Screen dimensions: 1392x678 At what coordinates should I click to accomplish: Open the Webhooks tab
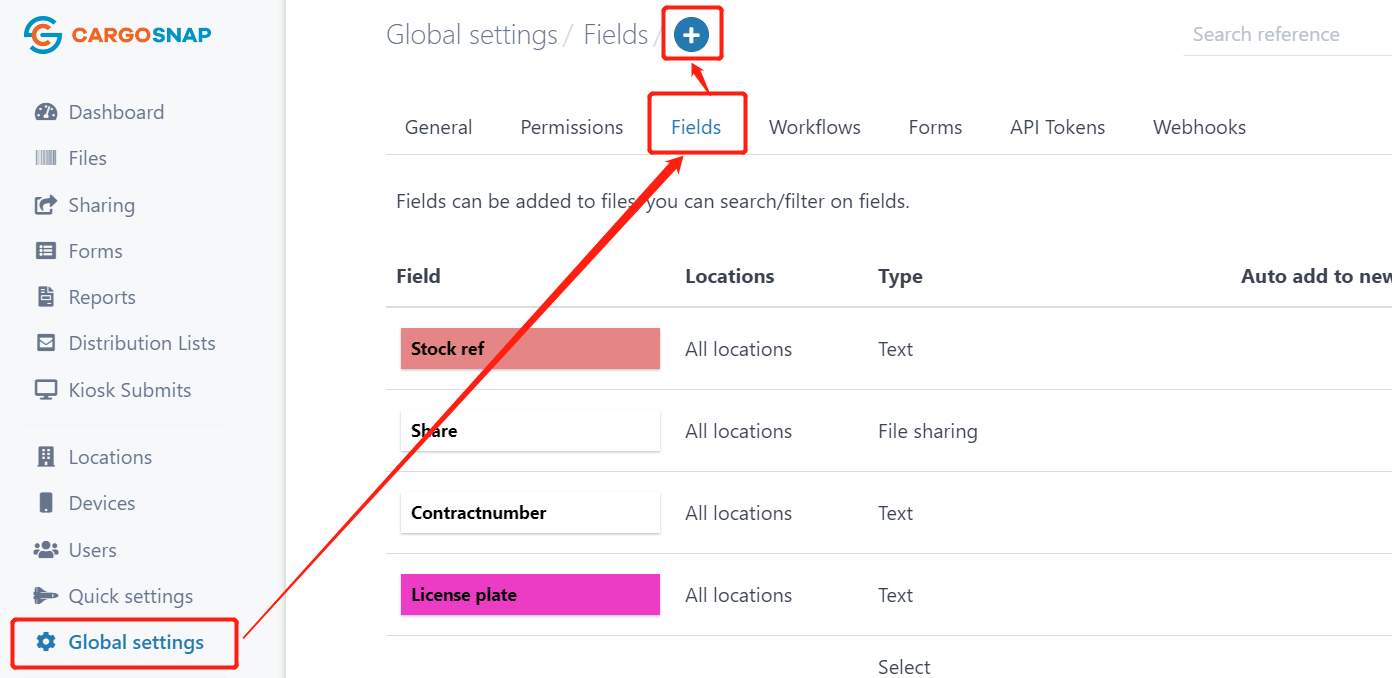coord(1199,127)
